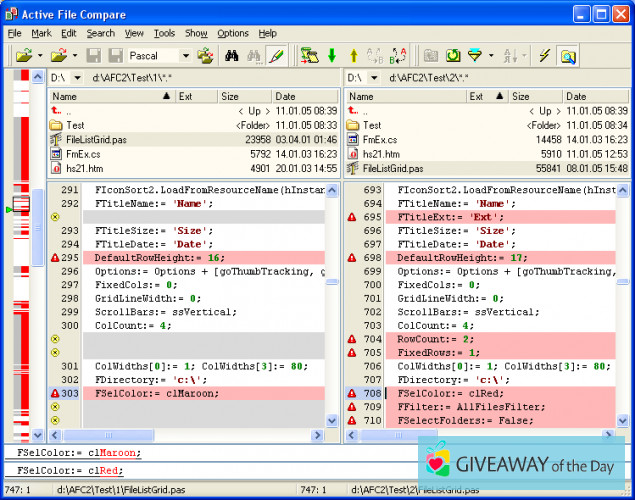
Task: Go to previous difference yellow arrow
Action: pyautogui.click(x=354, y=56)
